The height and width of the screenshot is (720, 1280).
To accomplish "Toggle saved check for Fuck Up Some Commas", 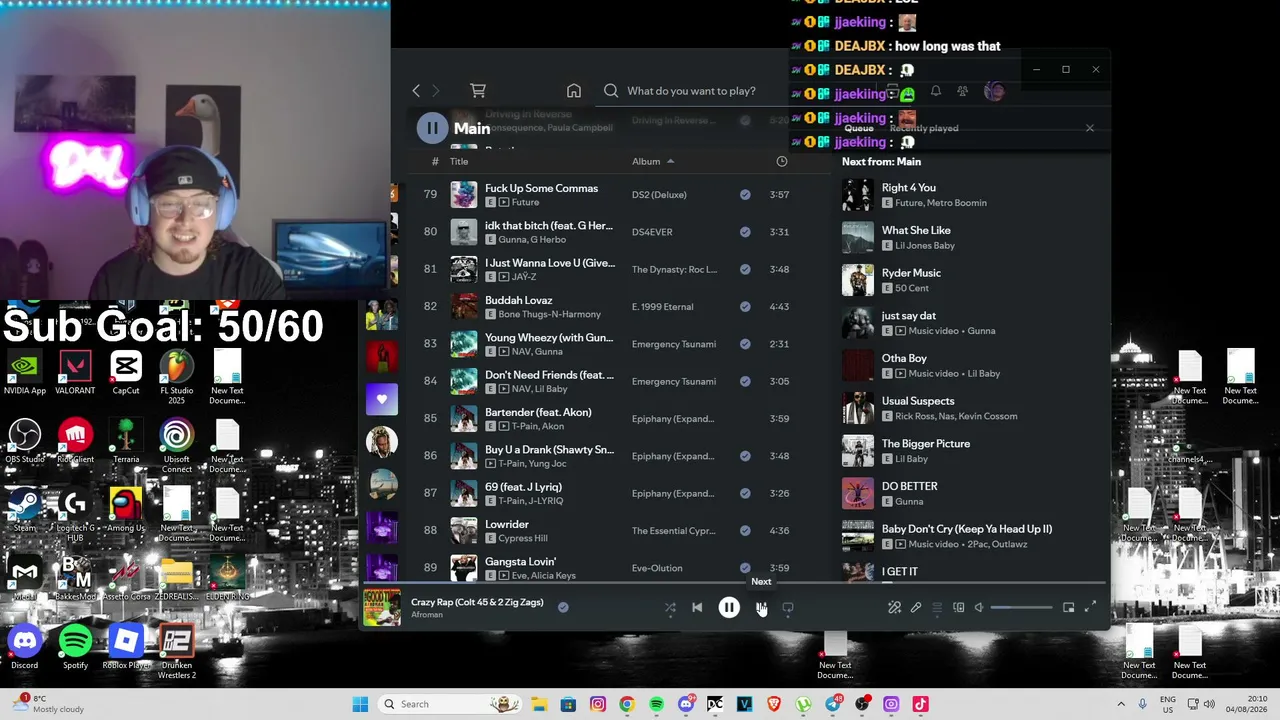I will pyautogui.click(x=745, y=195).
